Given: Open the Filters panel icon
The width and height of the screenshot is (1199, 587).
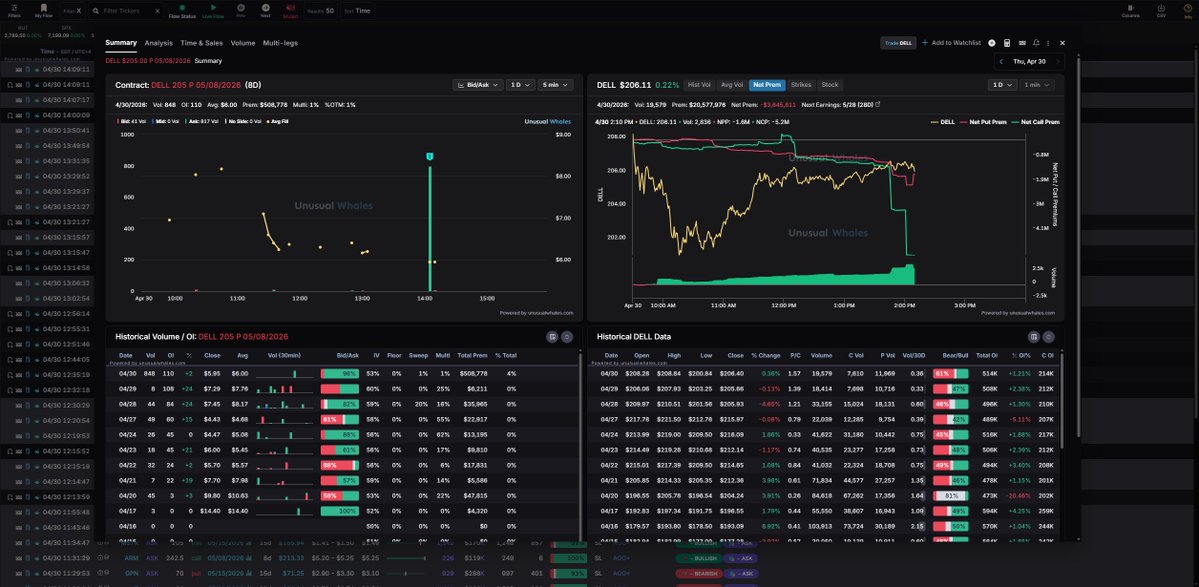Looking at the screenshot, I should [x=14, y=8].
